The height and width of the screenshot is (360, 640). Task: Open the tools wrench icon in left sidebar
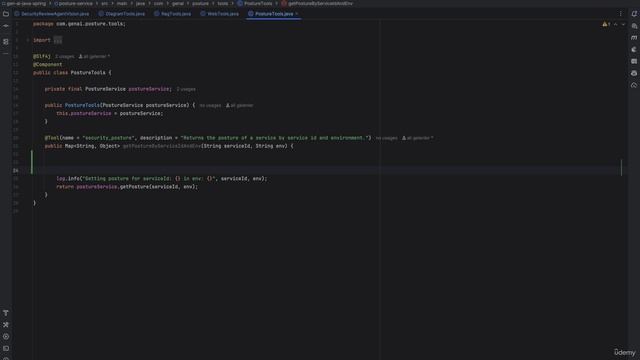click(x=6, y=325)
